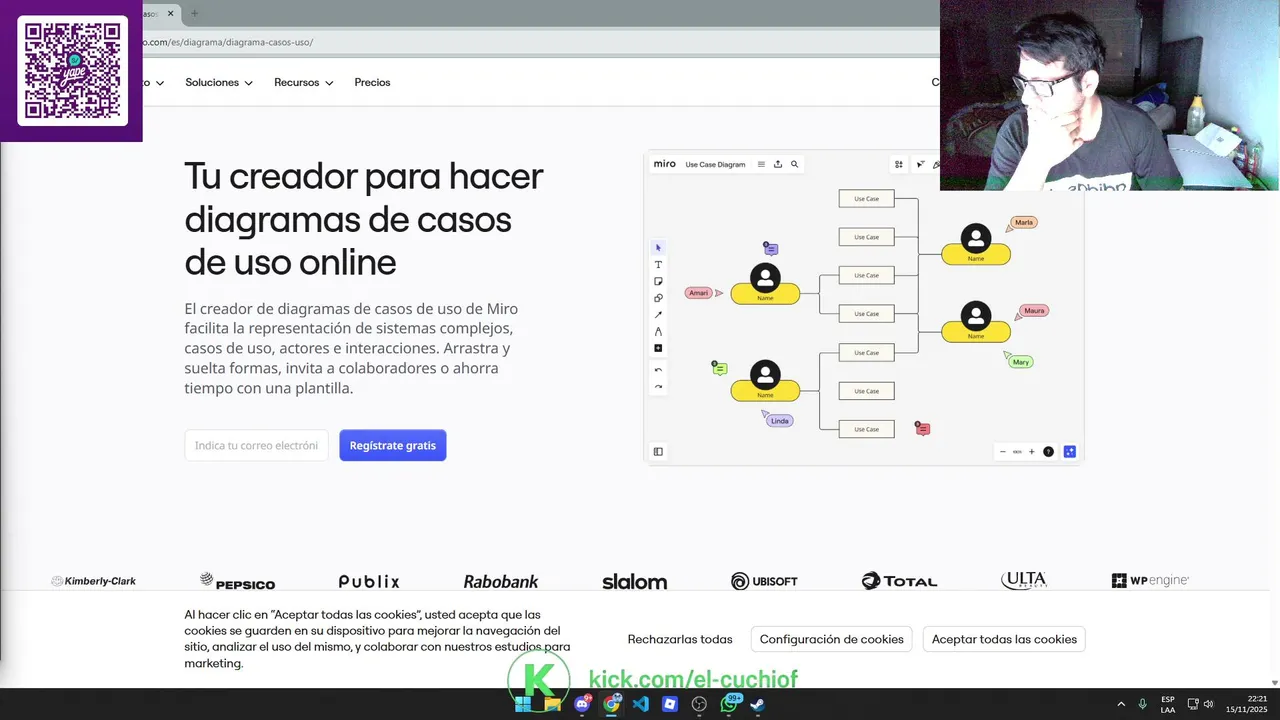Click the purple comment bubble icon
Screen dimensions: 1280x720
point(771,249)
